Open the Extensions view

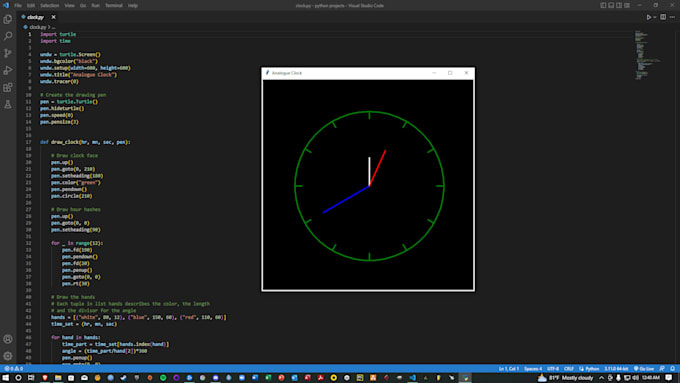(x=8, y=88)
